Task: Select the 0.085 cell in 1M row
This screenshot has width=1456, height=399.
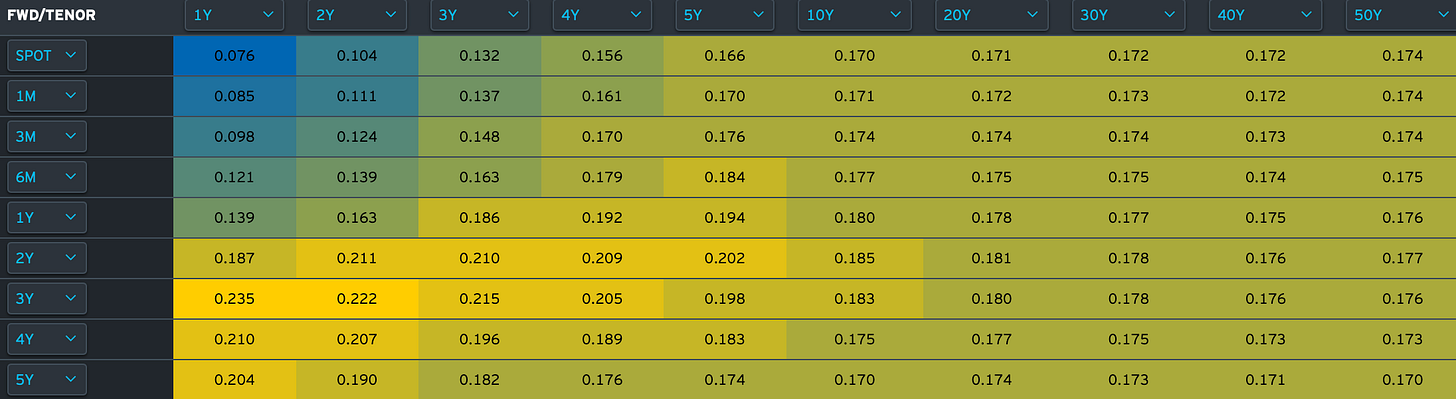Action: pos(234,96)
